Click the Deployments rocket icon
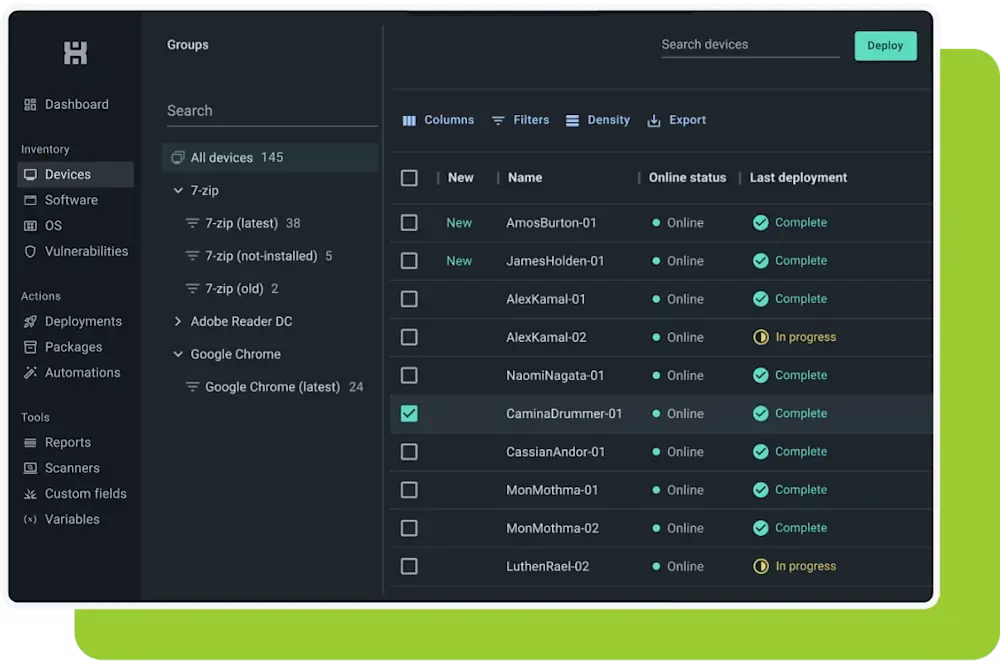This screenshot has height=661, width=1000. (x=30, y=322)
